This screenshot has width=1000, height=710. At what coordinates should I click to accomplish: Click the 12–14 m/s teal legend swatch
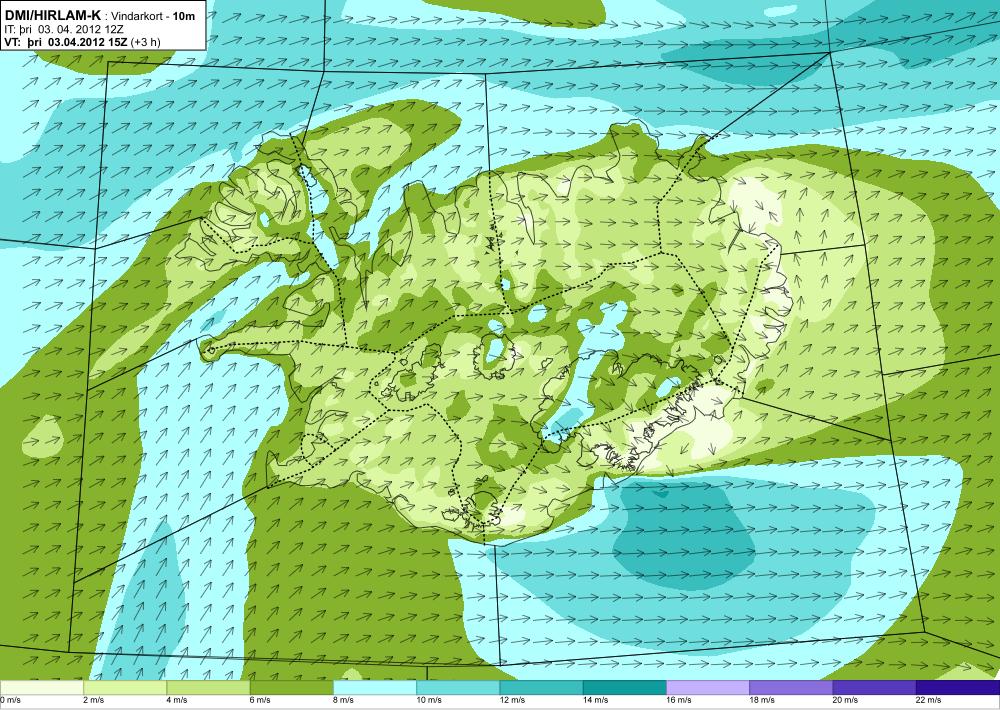pyautogui.click(x=541, y=688)
